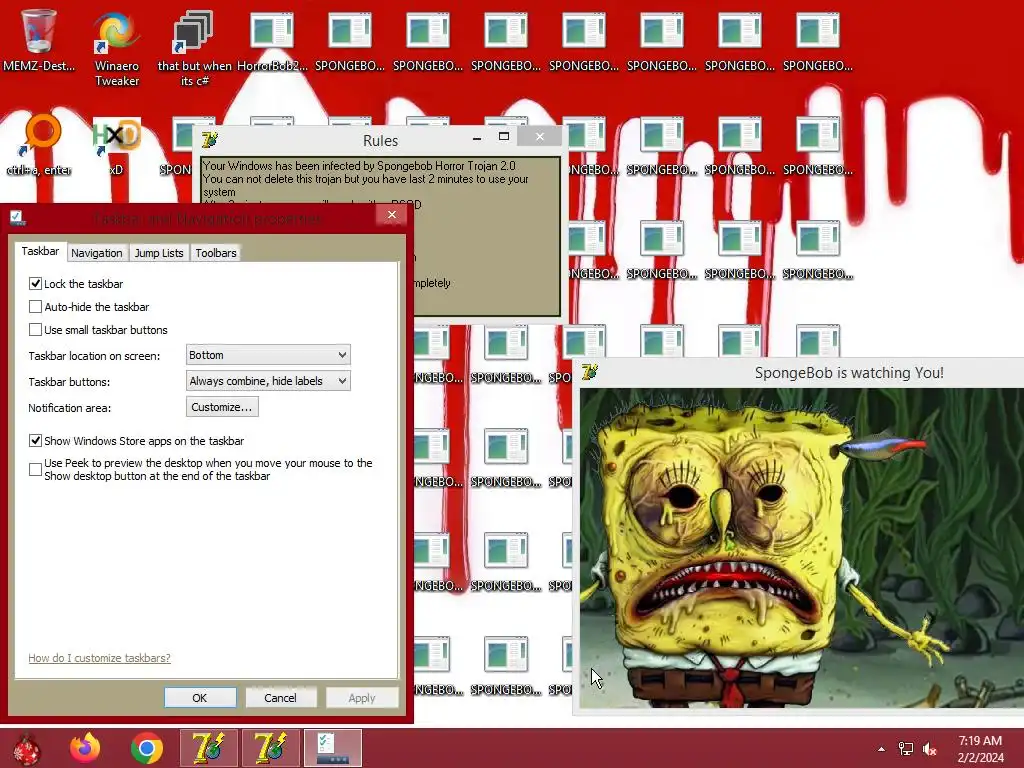This screenshot has height=768, width=1024.
Task: Click Customize... for Notification area
Action: pos(222,407)
